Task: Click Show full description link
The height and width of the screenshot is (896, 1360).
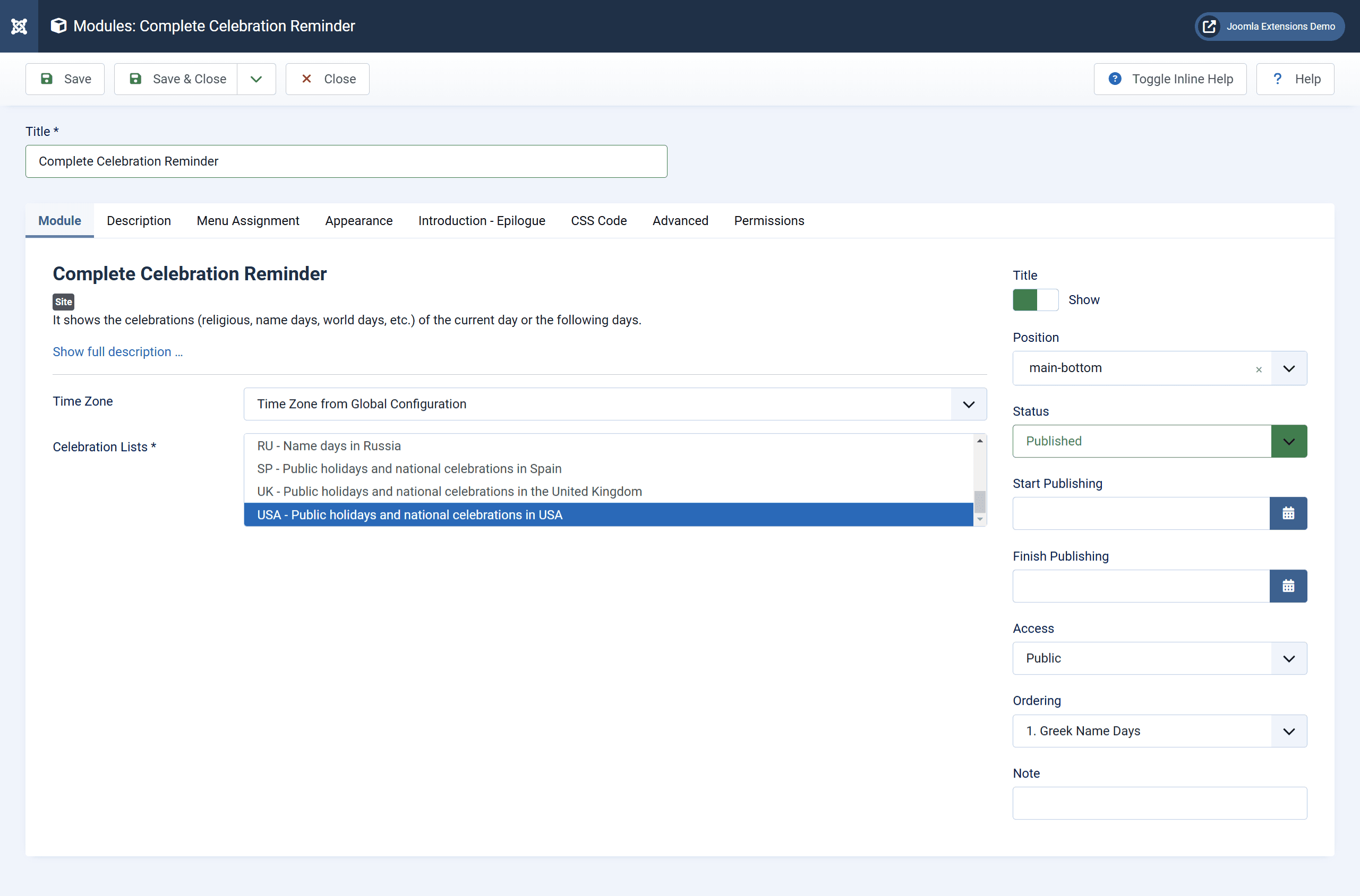Action: pyautogui.click(x=118, y=352)
